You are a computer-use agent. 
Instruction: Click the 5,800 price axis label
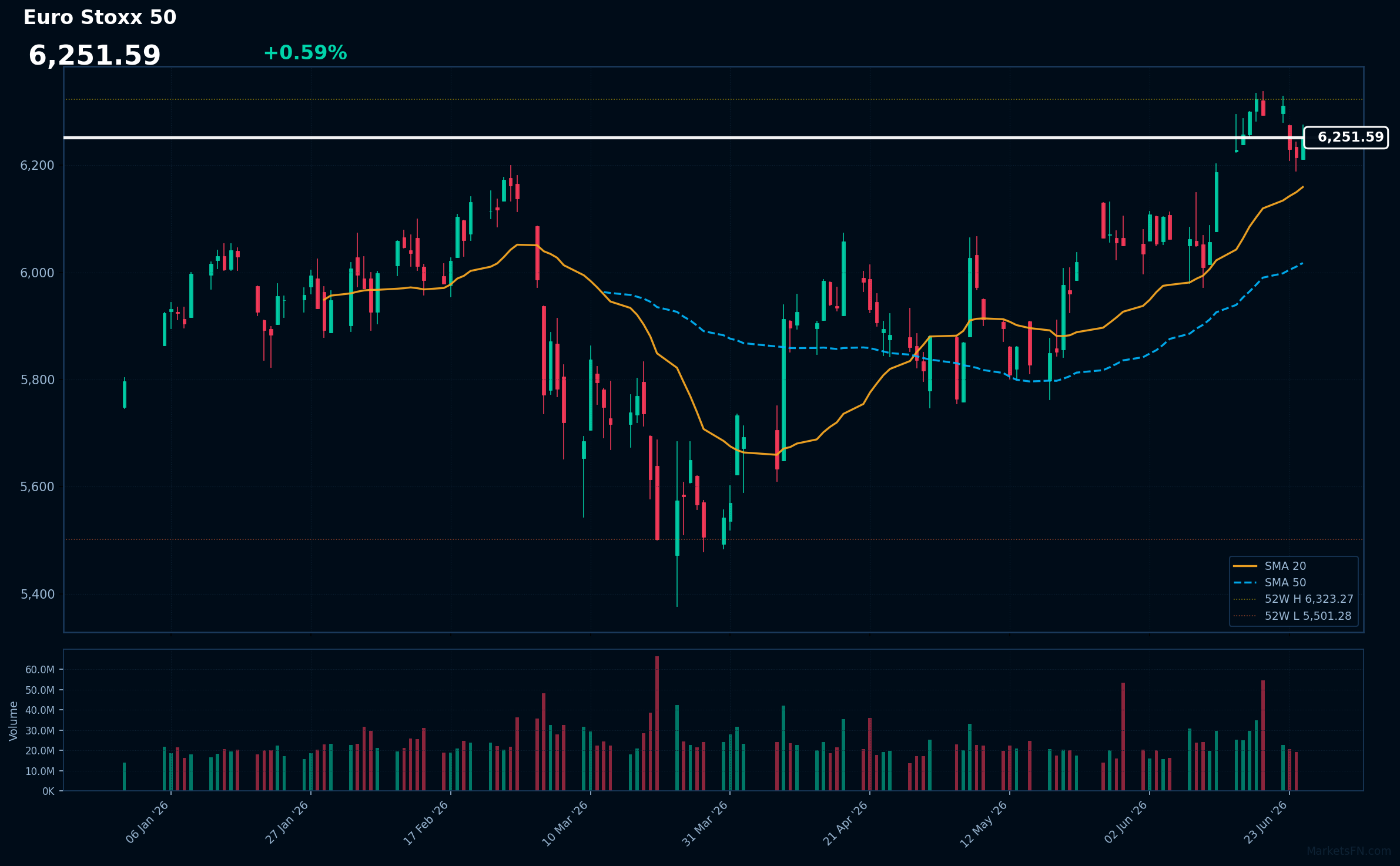37,380
